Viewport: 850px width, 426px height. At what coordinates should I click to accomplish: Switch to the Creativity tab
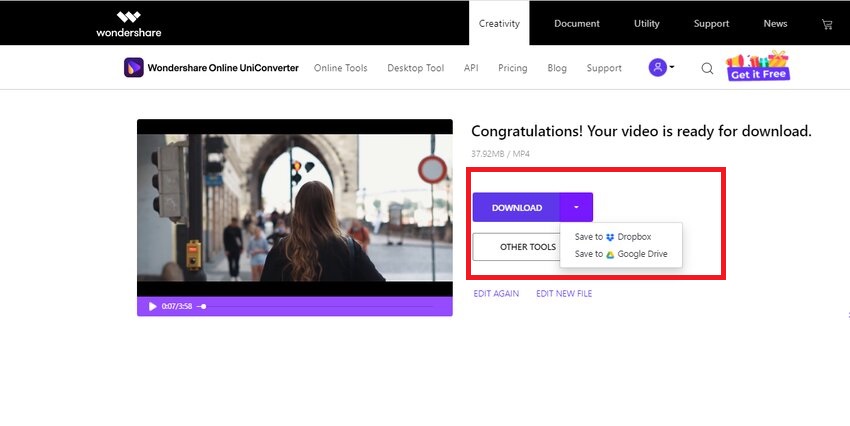pos(499,23)
